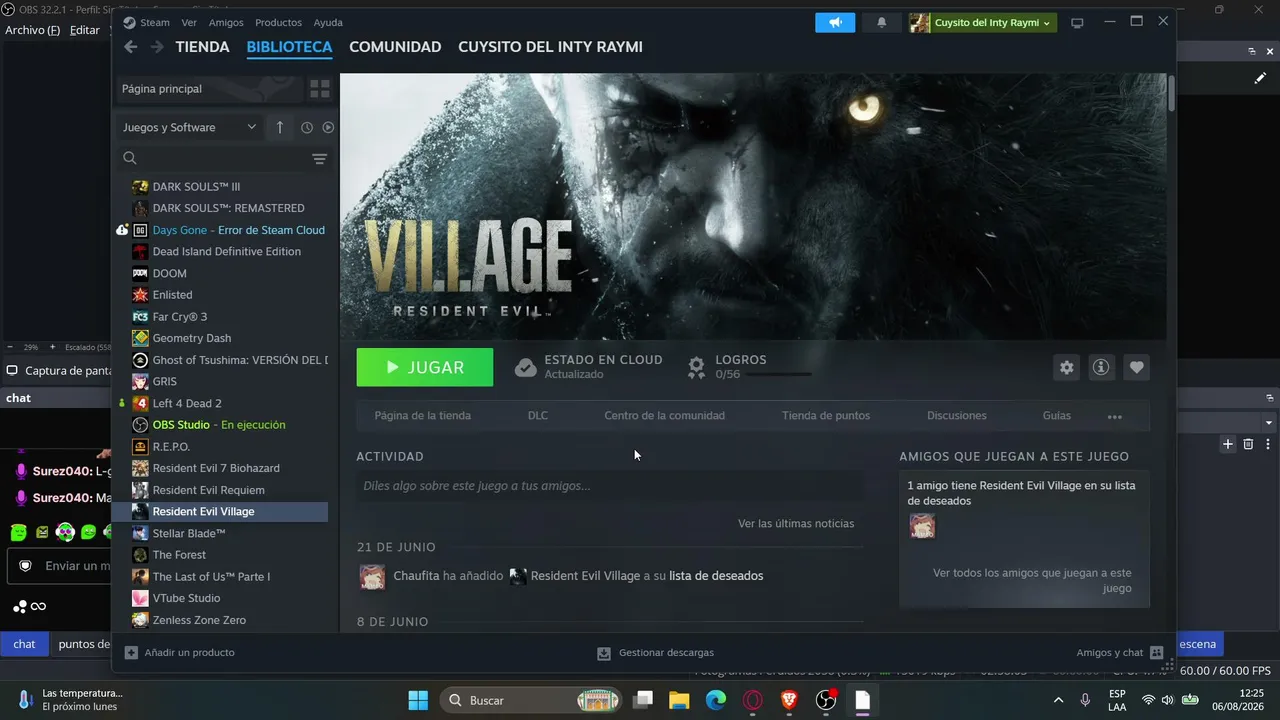The height and width of the screenshot is (720, 1280).
Task: Open Tienda de puntos link
Action: (x=826, y=415)
